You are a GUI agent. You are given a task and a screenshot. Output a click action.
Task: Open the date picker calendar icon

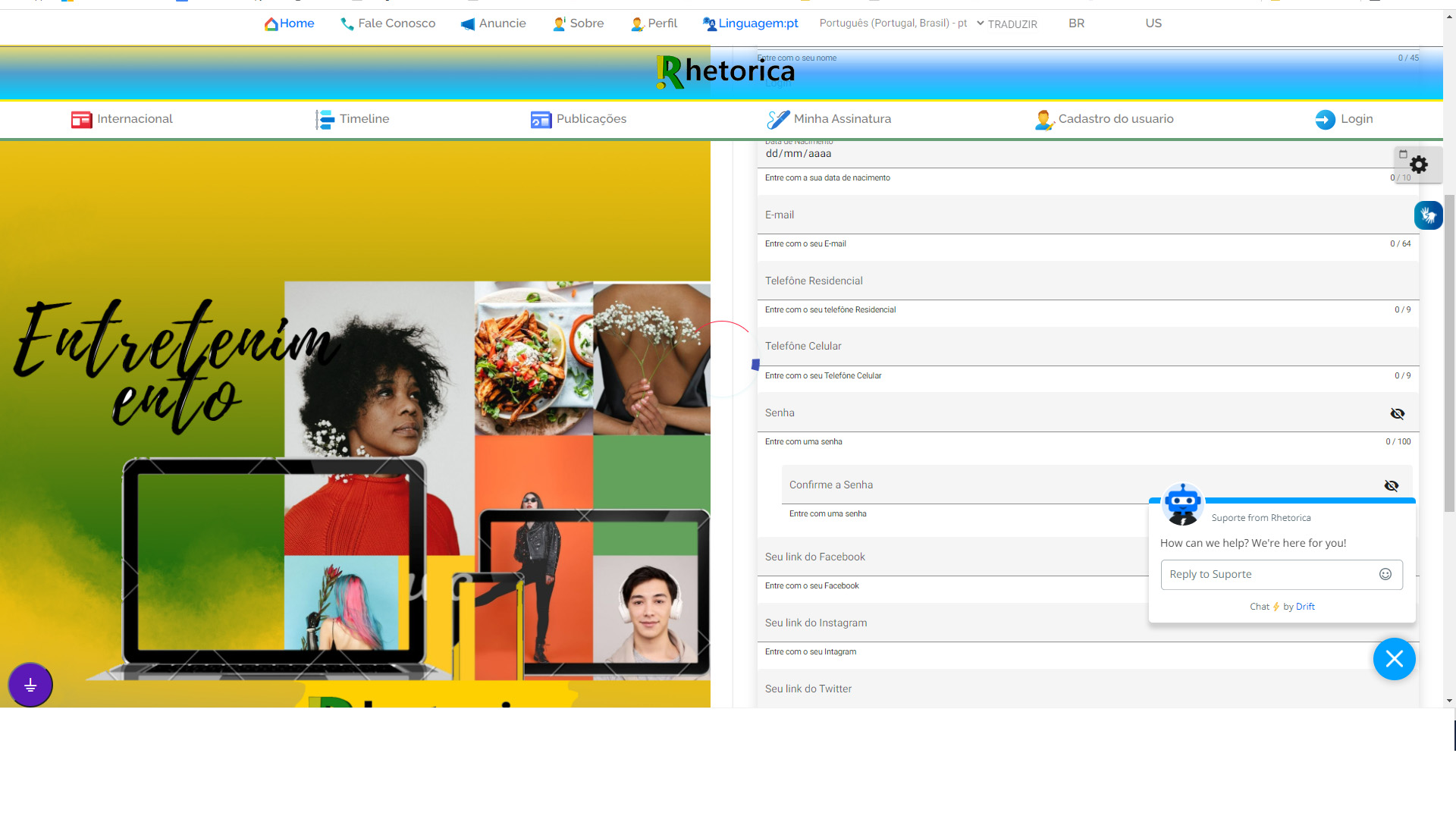pyautogui.click(x=1403, y=154)
